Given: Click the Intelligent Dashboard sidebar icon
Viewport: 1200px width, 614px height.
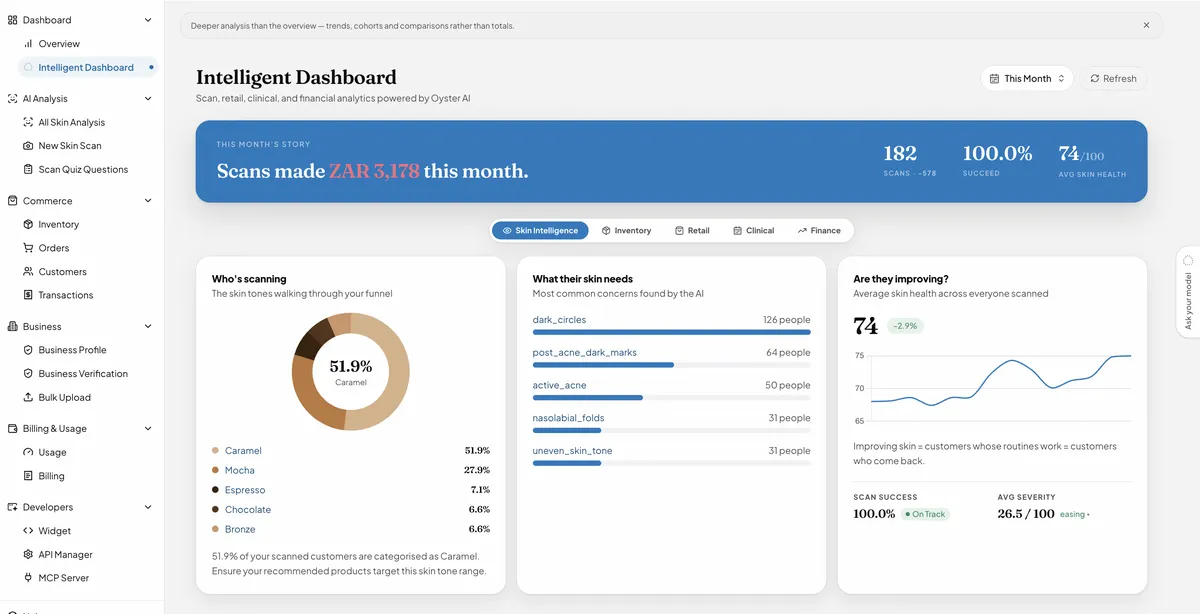Looking at the screenshot, I should 28,68.
